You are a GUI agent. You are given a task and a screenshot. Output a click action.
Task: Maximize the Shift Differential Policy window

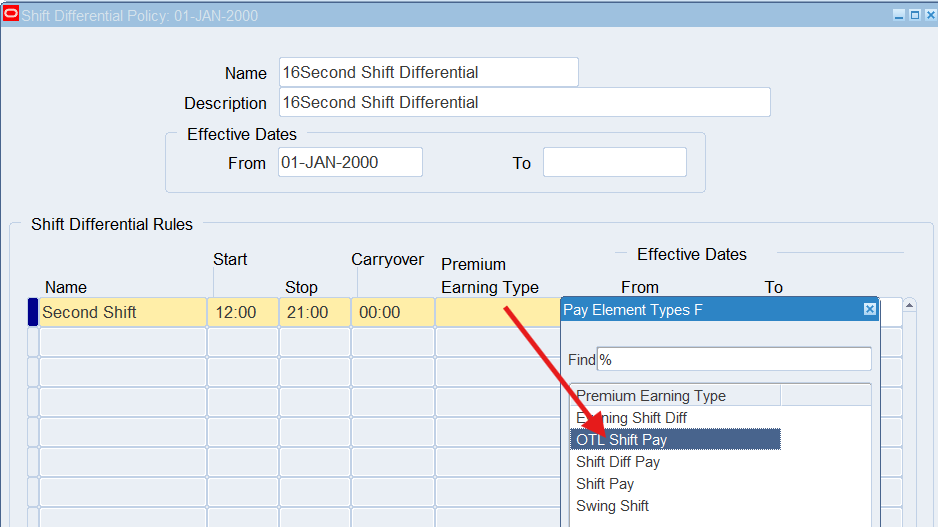914,15
